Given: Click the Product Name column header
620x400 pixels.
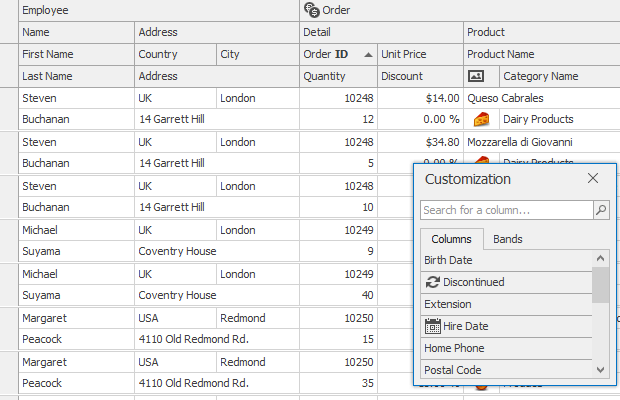Looking at the screenshot, I should point(542,54).
